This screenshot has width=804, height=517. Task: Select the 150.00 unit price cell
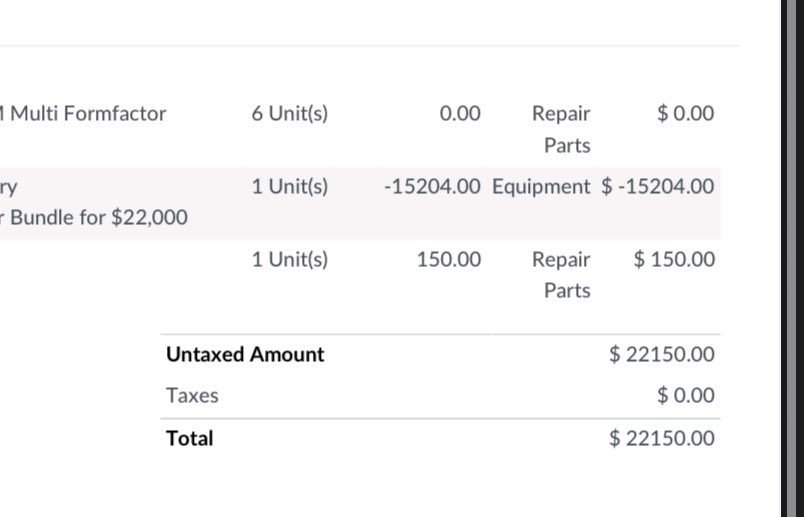tap(449, 260)
